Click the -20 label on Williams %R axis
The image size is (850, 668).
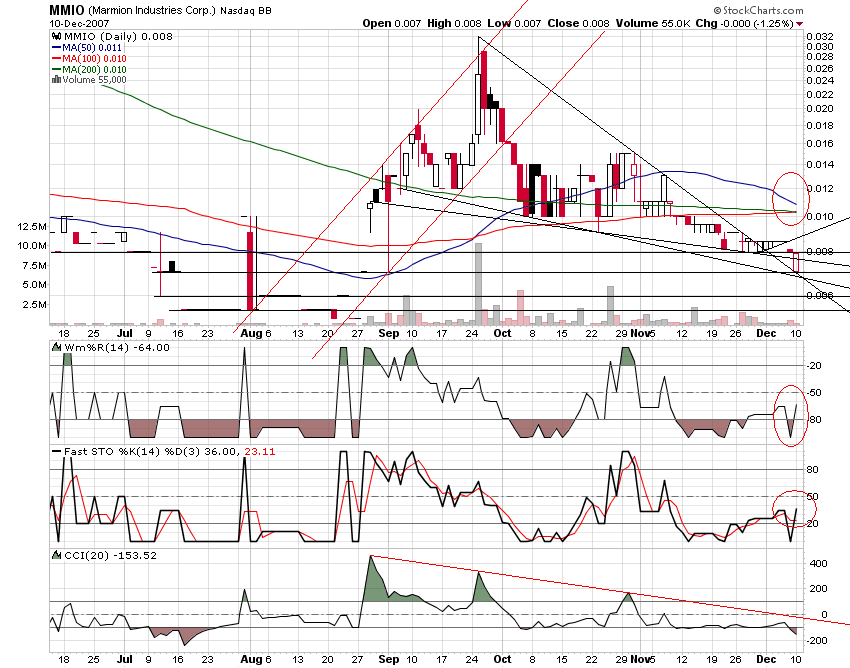[814, 365]
